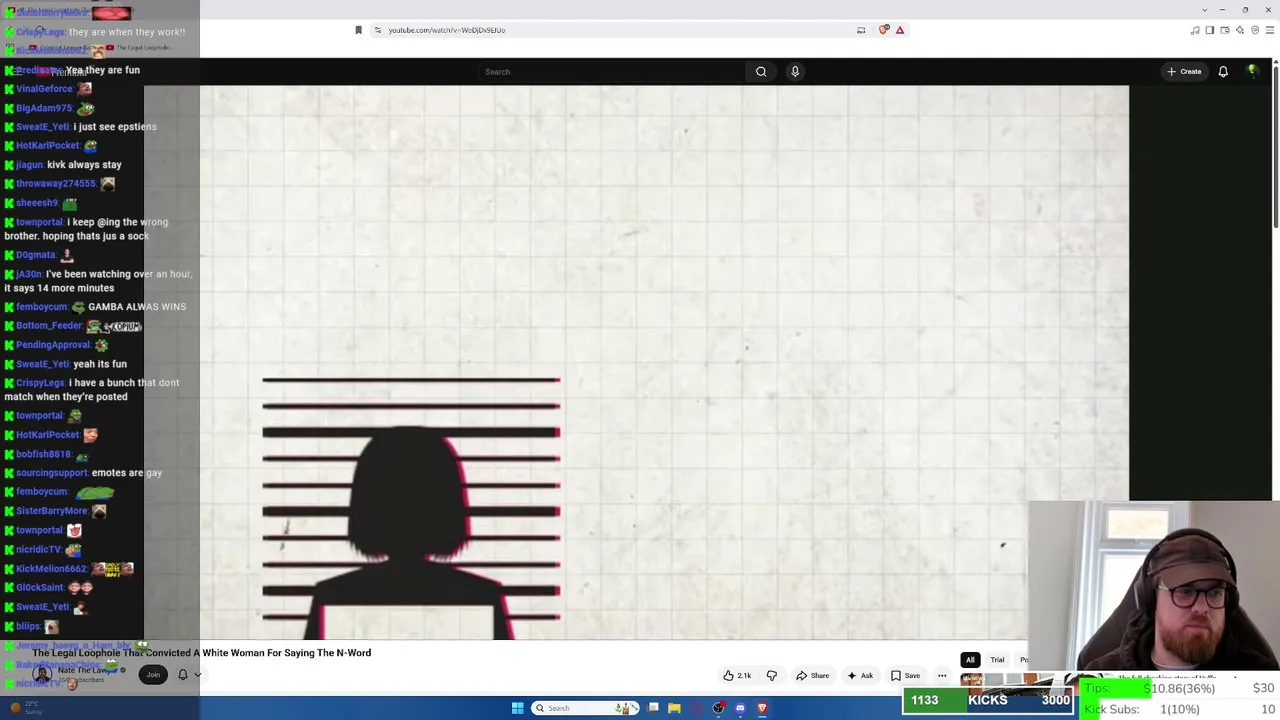Join the channel with the Join button

pyautogui.click(x=153, y=675)
